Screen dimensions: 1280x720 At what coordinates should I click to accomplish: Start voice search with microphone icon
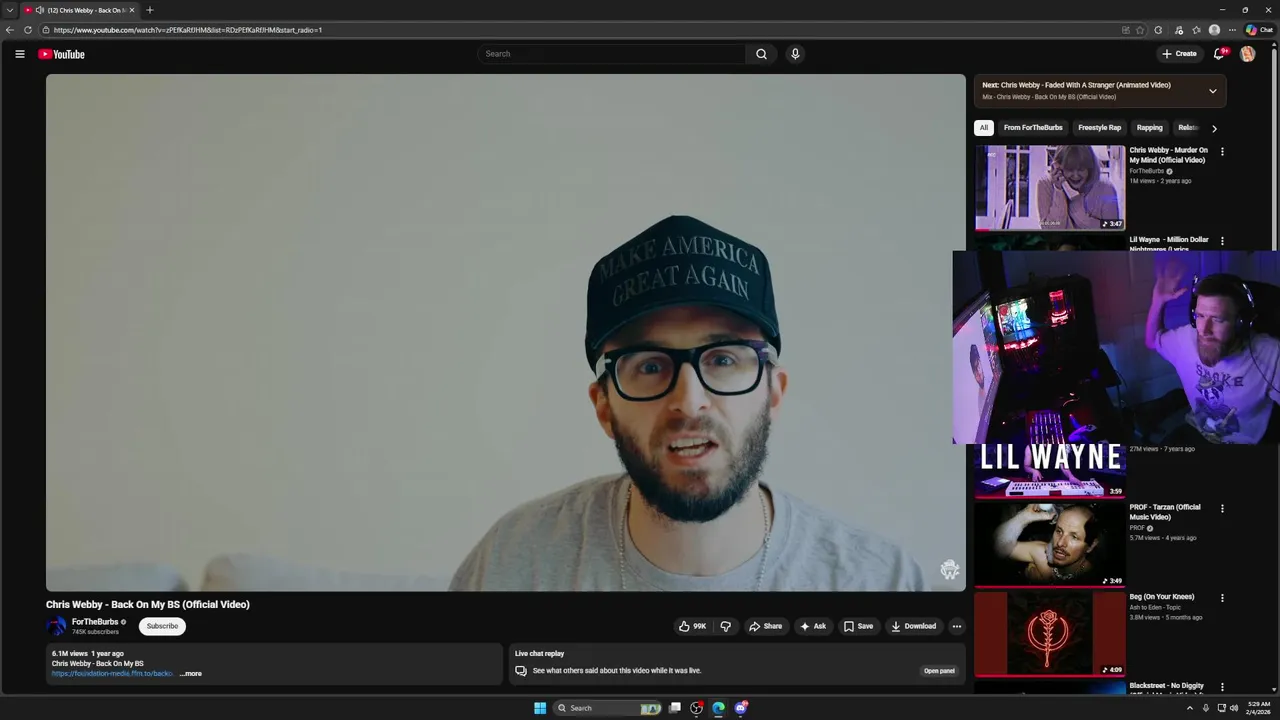[795, 54]
